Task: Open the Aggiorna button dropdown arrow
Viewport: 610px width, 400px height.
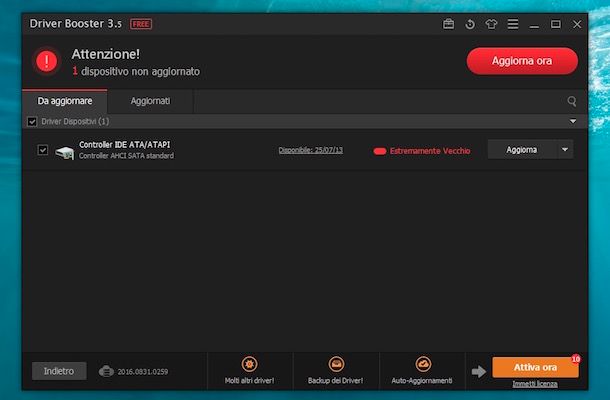Action: click(x=565, y=149)
